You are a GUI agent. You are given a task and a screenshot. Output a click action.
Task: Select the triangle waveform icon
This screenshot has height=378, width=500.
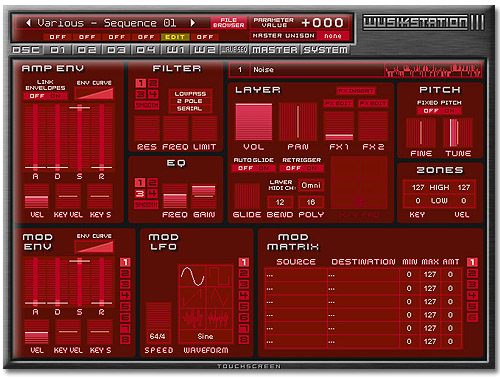[x=219, y=297]
